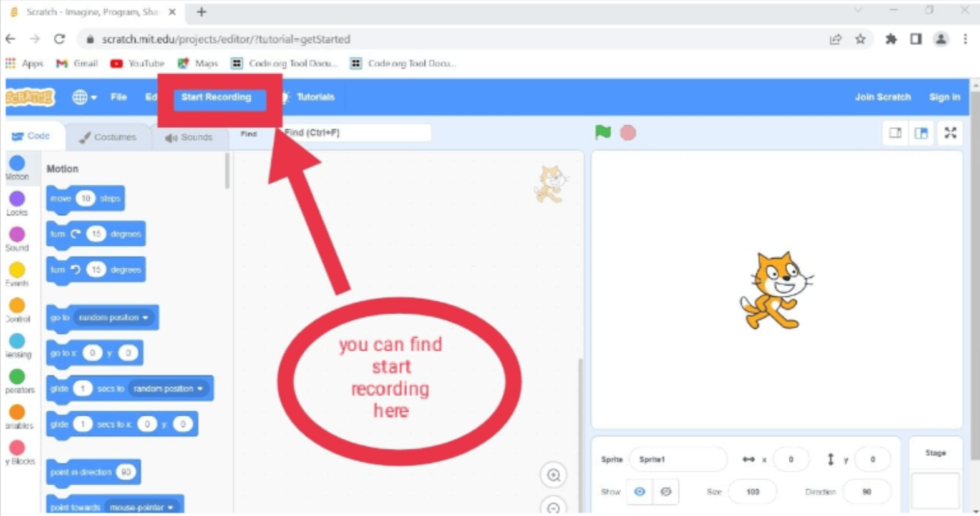Image resolution: width=980 pixels, height=516 pixels.
Task: Switch to large stage layout
Action: pyautogui.click(x=921, y=133)
